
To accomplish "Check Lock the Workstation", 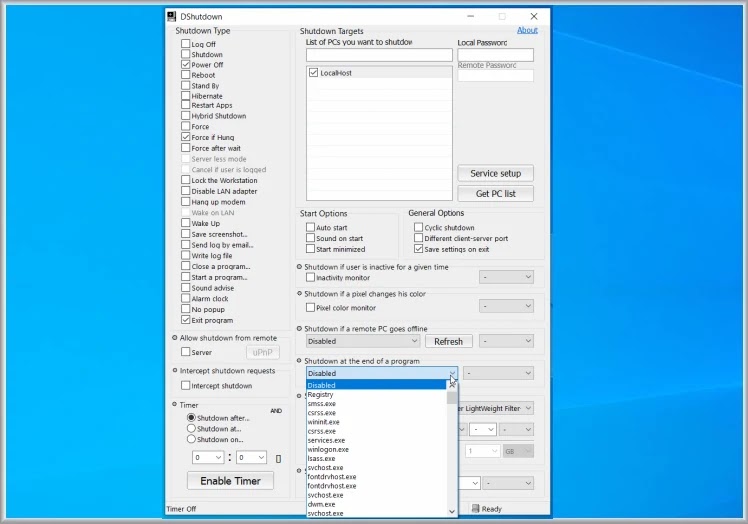I will (x=186, y=180).
